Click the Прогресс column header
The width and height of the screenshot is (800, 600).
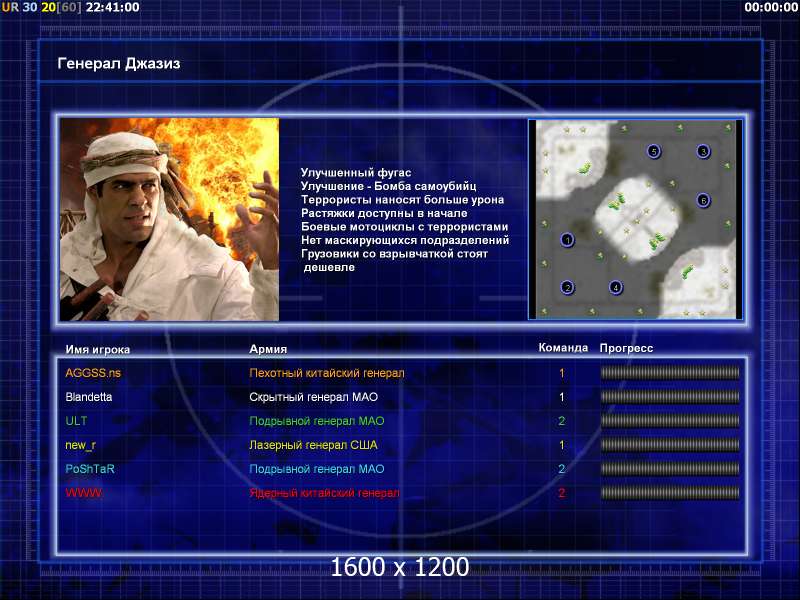tap(626, 348)
